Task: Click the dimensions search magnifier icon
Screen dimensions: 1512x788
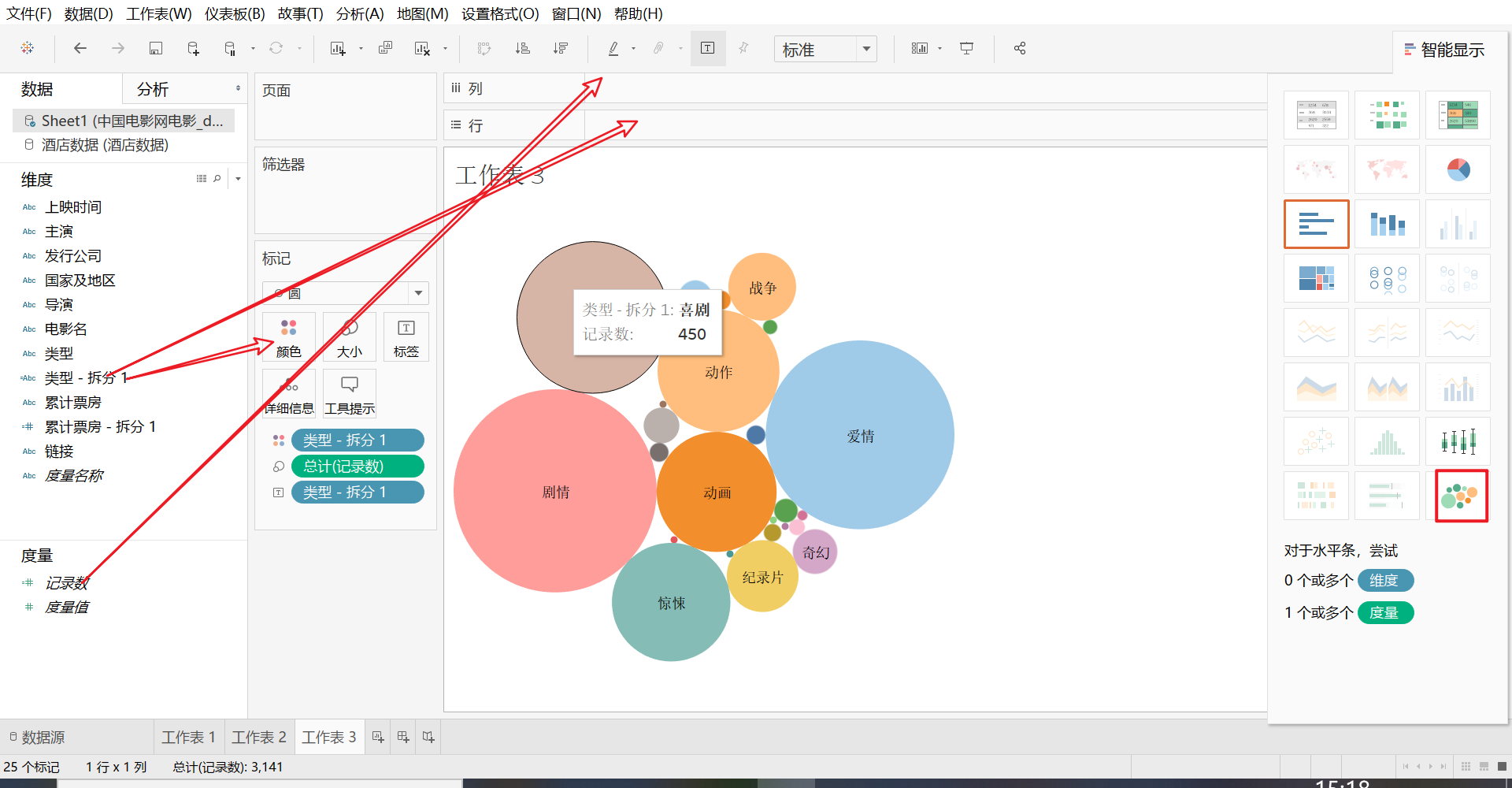Action: click(217, 179)
